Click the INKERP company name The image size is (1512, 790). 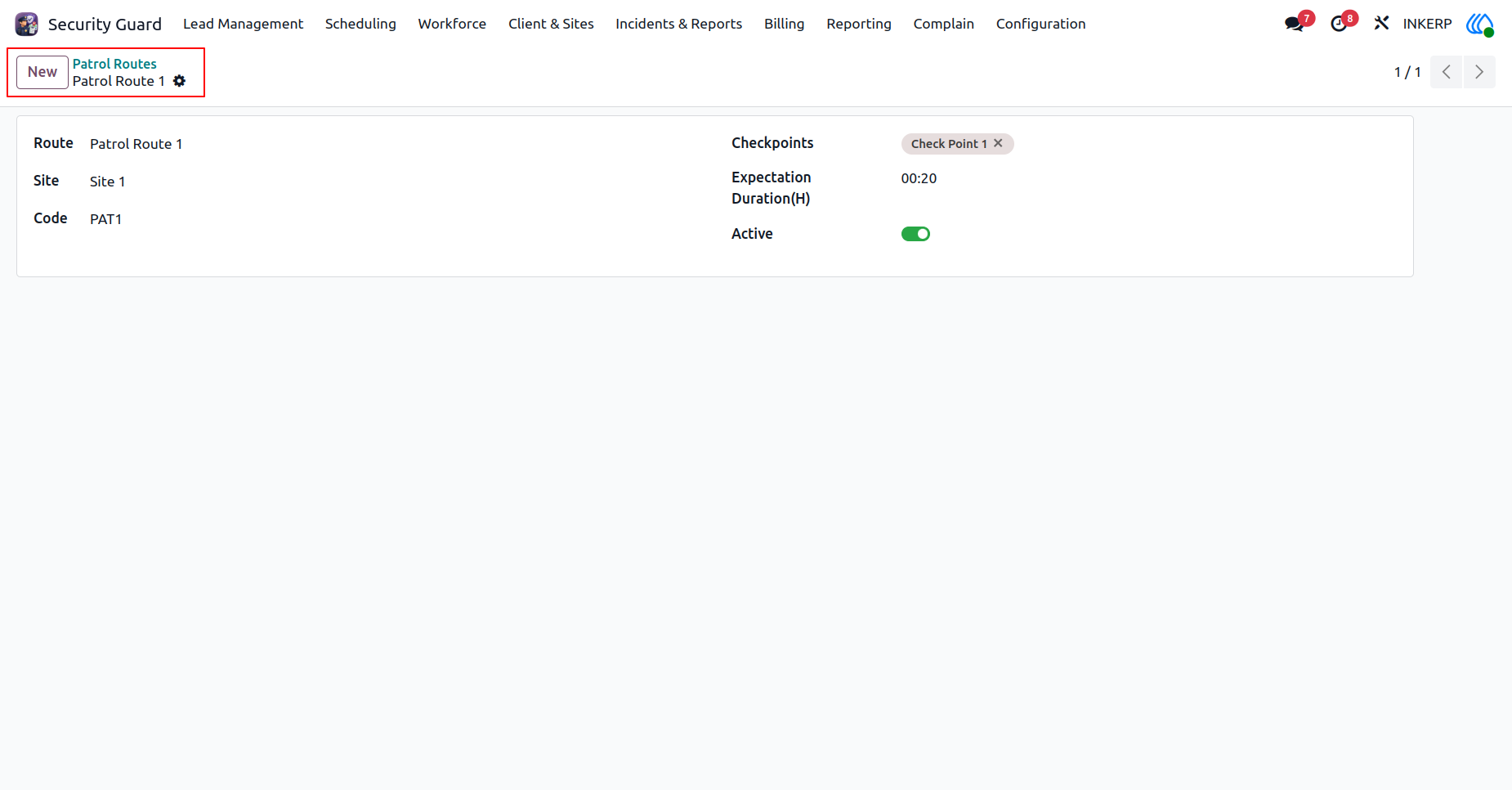pyautogui.click(x=1427, y=24)
